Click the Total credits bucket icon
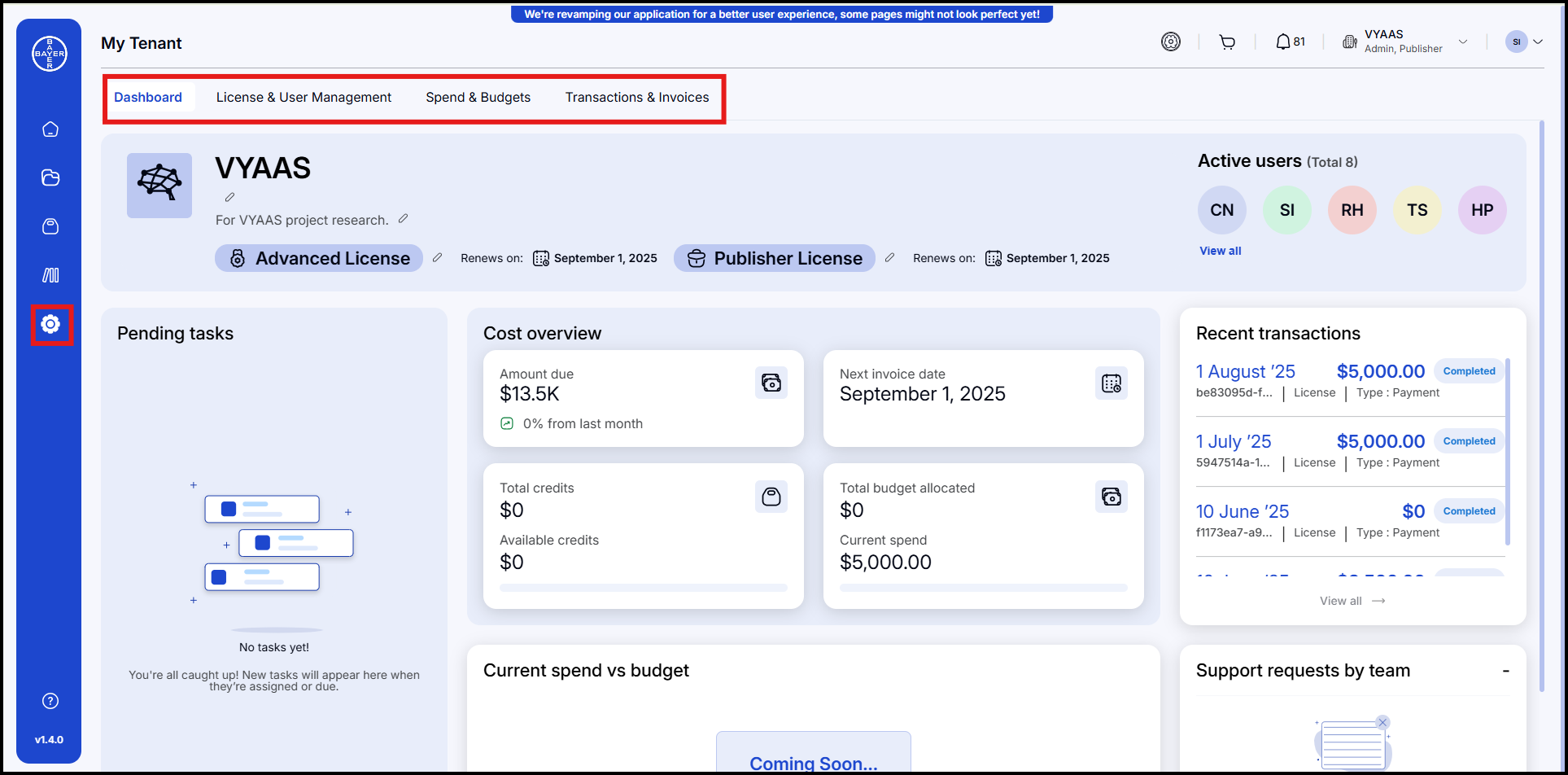The image size is (1568, 775). coord(771,497)
